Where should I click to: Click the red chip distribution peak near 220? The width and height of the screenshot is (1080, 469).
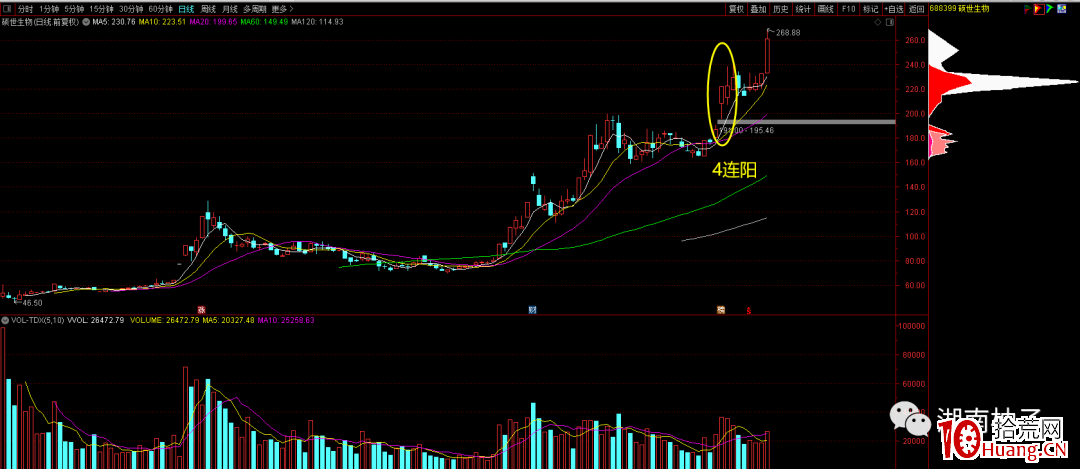(x=951, y=82)
